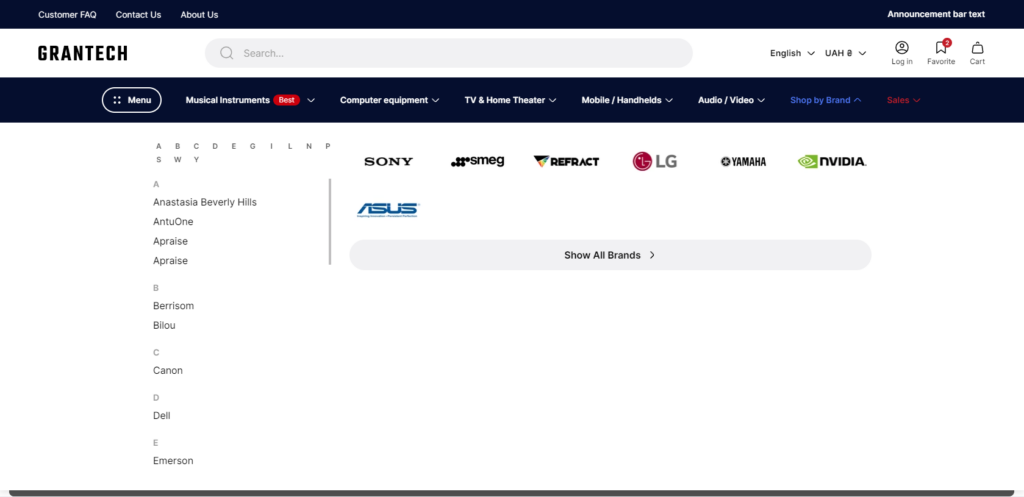
Task: Focus the Search input field
Action: coord(449,53)
